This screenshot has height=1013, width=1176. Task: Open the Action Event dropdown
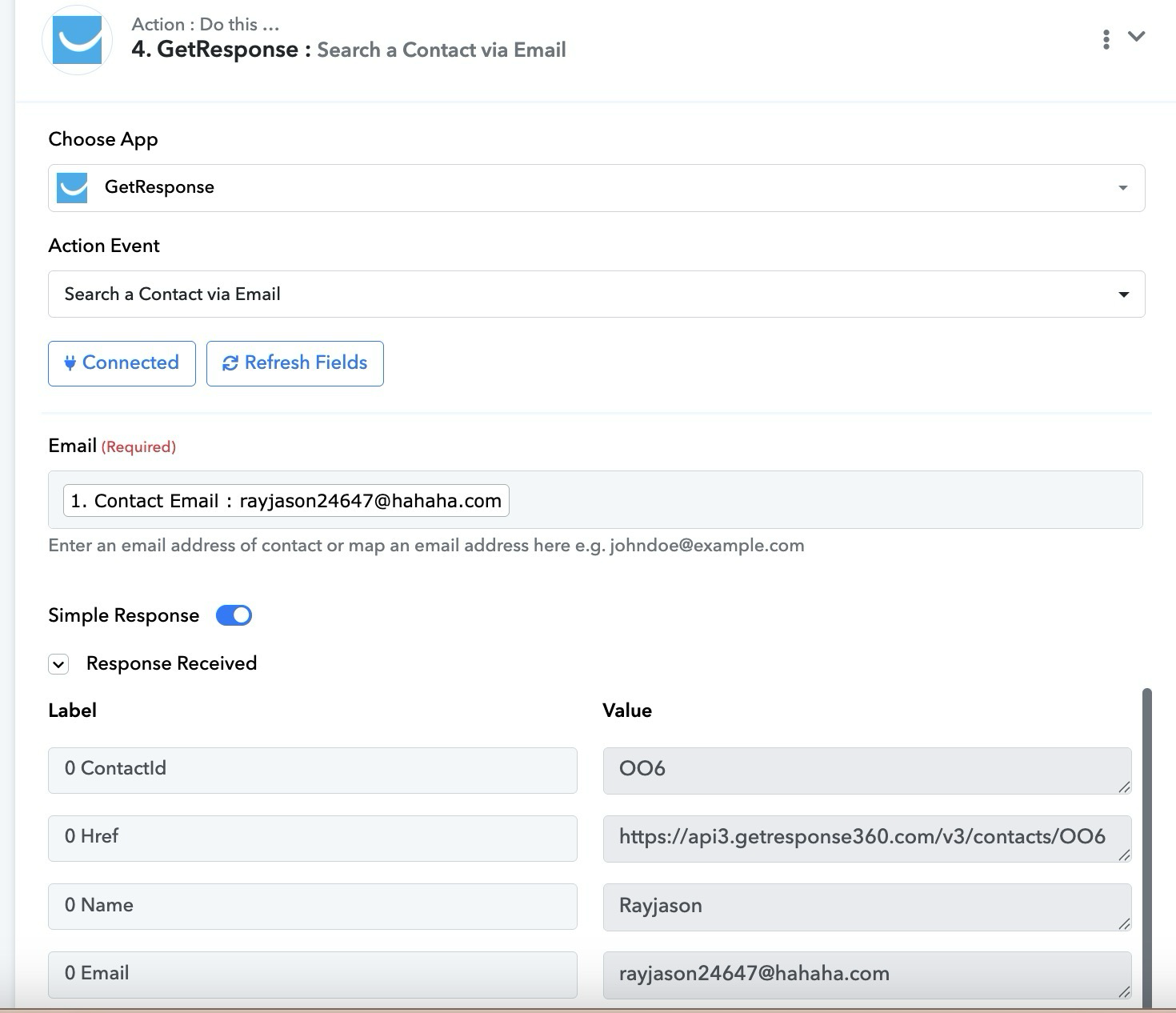coord(596,294)
